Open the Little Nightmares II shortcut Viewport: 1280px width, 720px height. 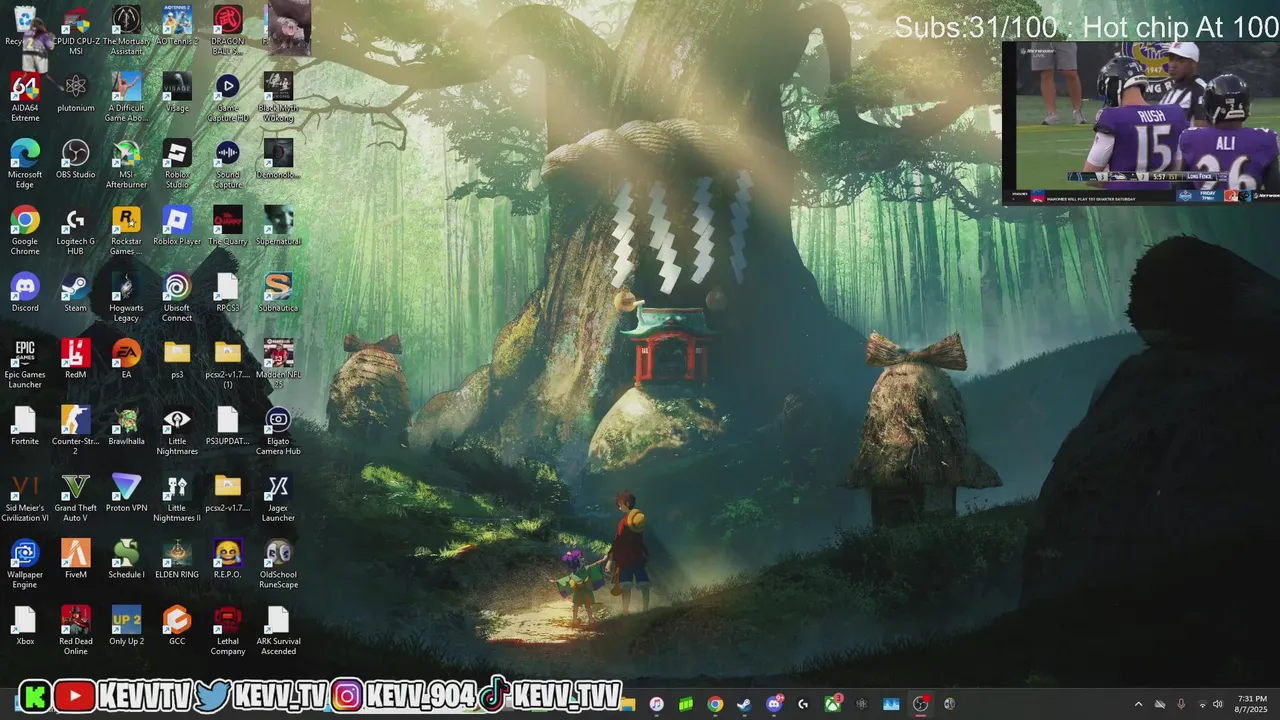[177, 499]
